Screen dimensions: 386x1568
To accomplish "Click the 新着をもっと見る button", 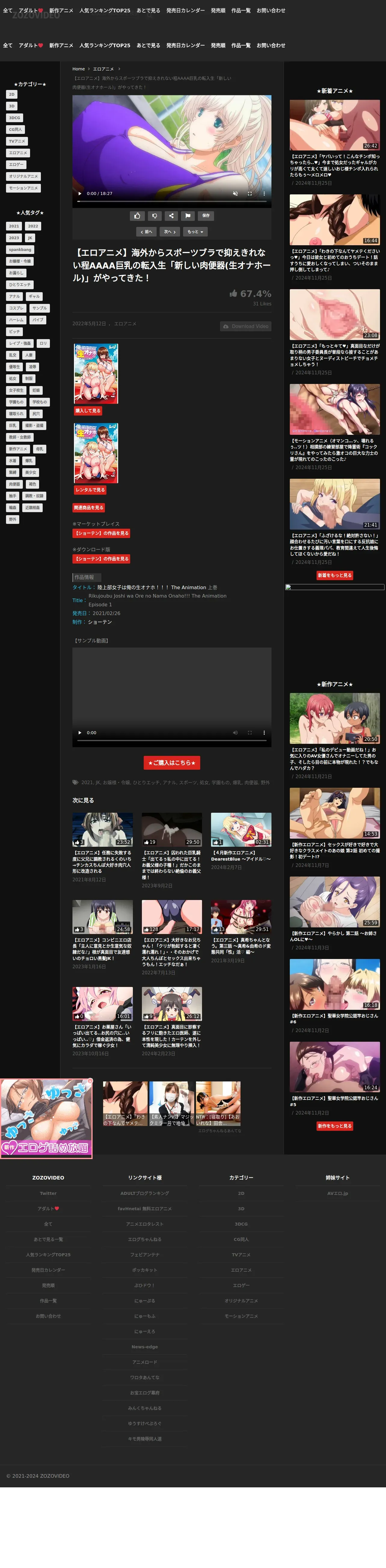I will coord(335,575).
